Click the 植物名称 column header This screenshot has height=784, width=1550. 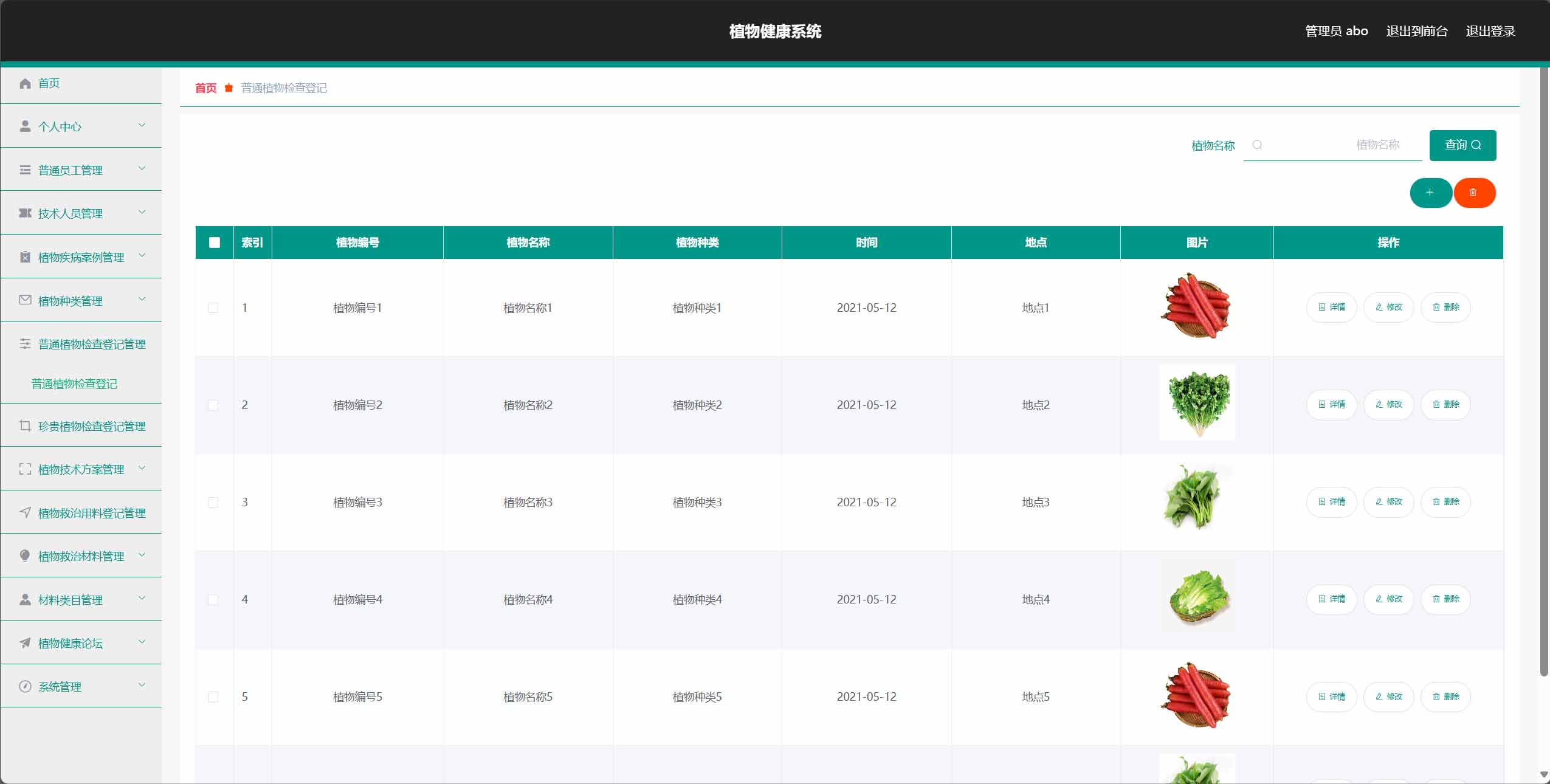tap(528, 242)
